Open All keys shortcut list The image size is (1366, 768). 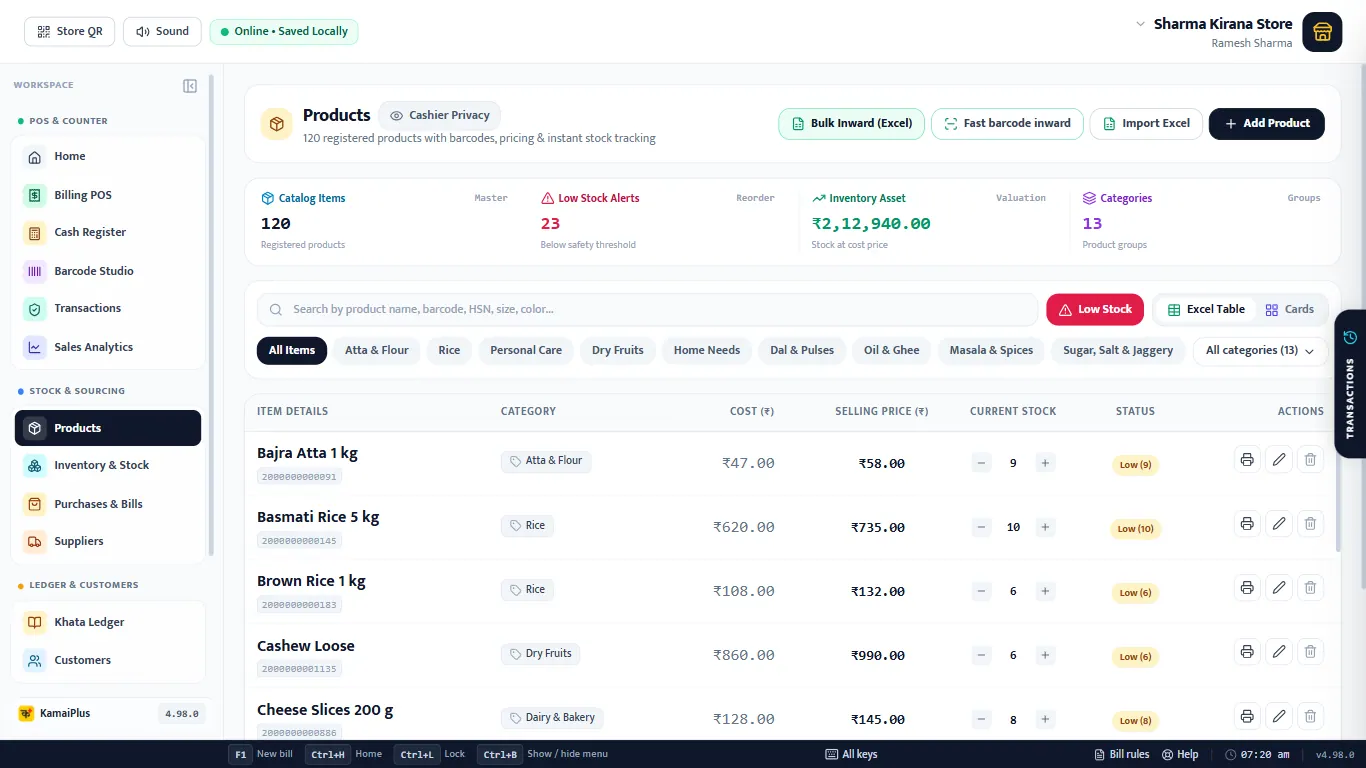click(851, 754)
